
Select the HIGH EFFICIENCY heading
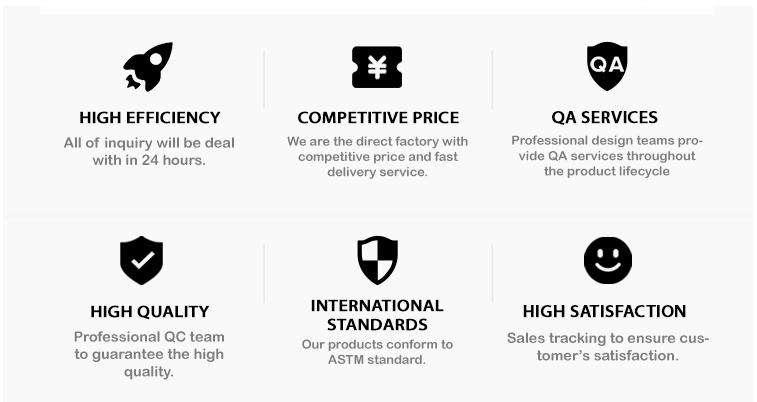tap(150, 118)
